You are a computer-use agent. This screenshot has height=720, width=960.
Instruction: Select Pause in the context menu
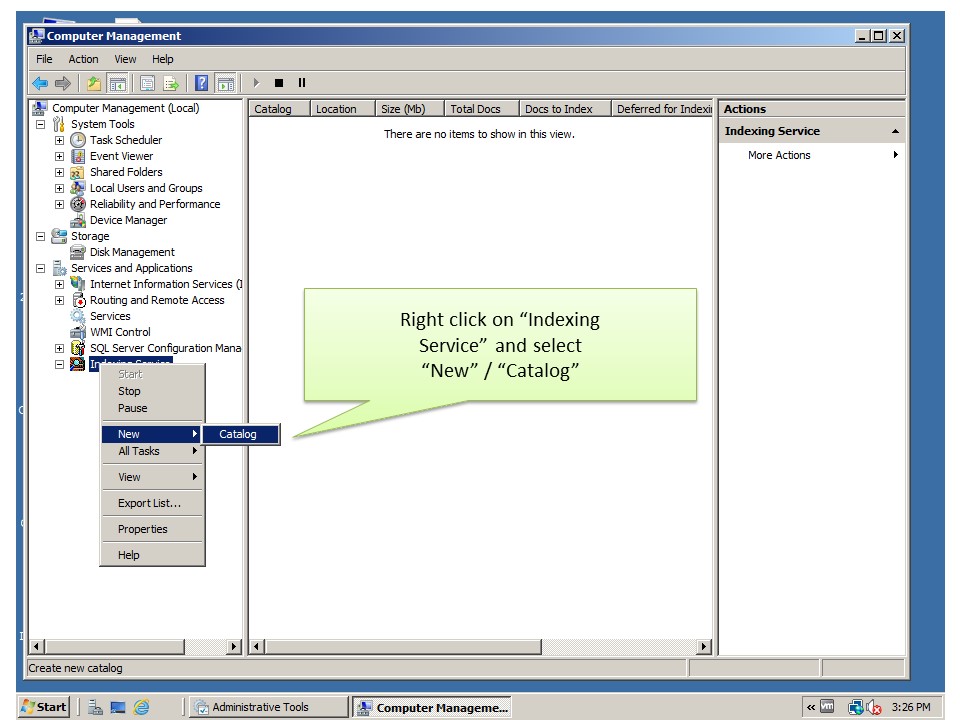[152, 408]
